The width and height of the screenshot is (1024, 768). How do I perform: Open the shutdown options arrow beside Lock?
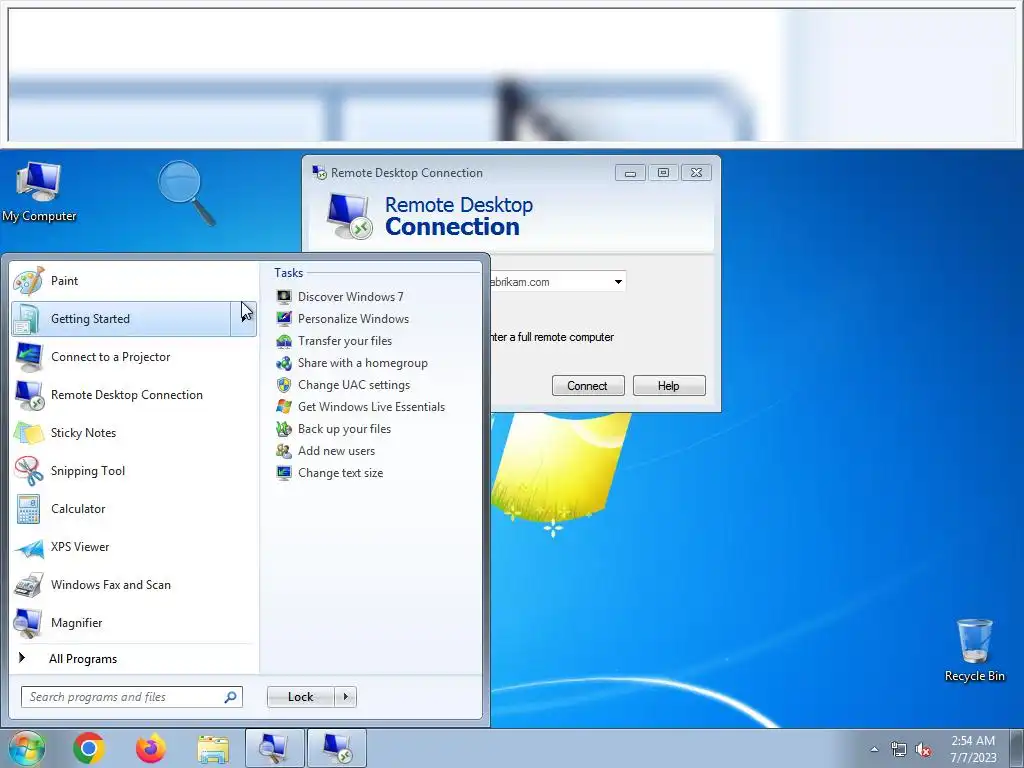click(x=345, y=697)
